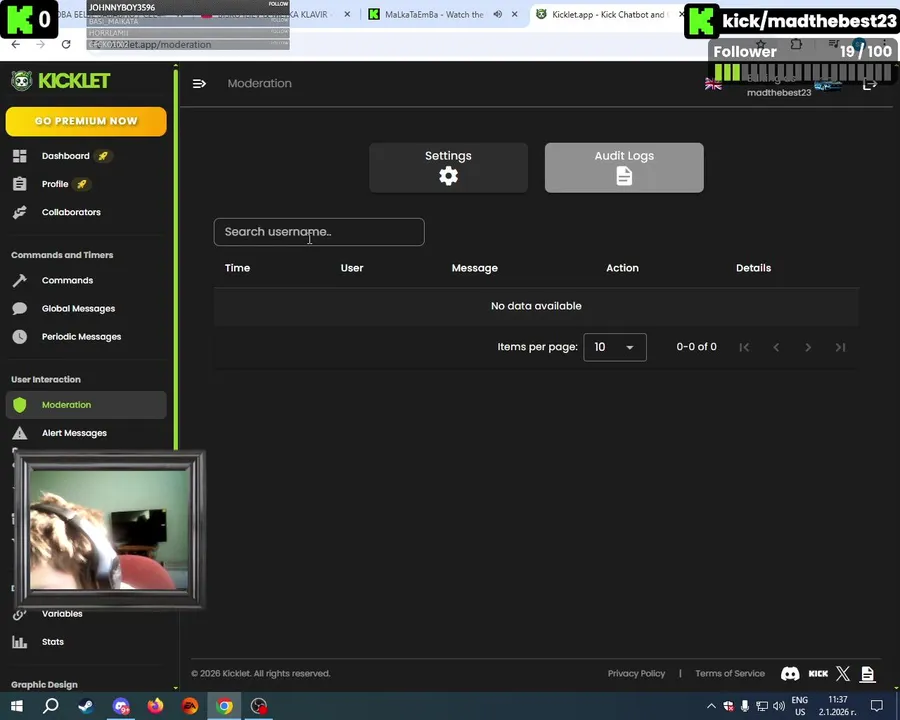The image size is (900, 720).
Task: Collapse the sidebar using the hamburger icon
Action: click(x=199, y=84)
